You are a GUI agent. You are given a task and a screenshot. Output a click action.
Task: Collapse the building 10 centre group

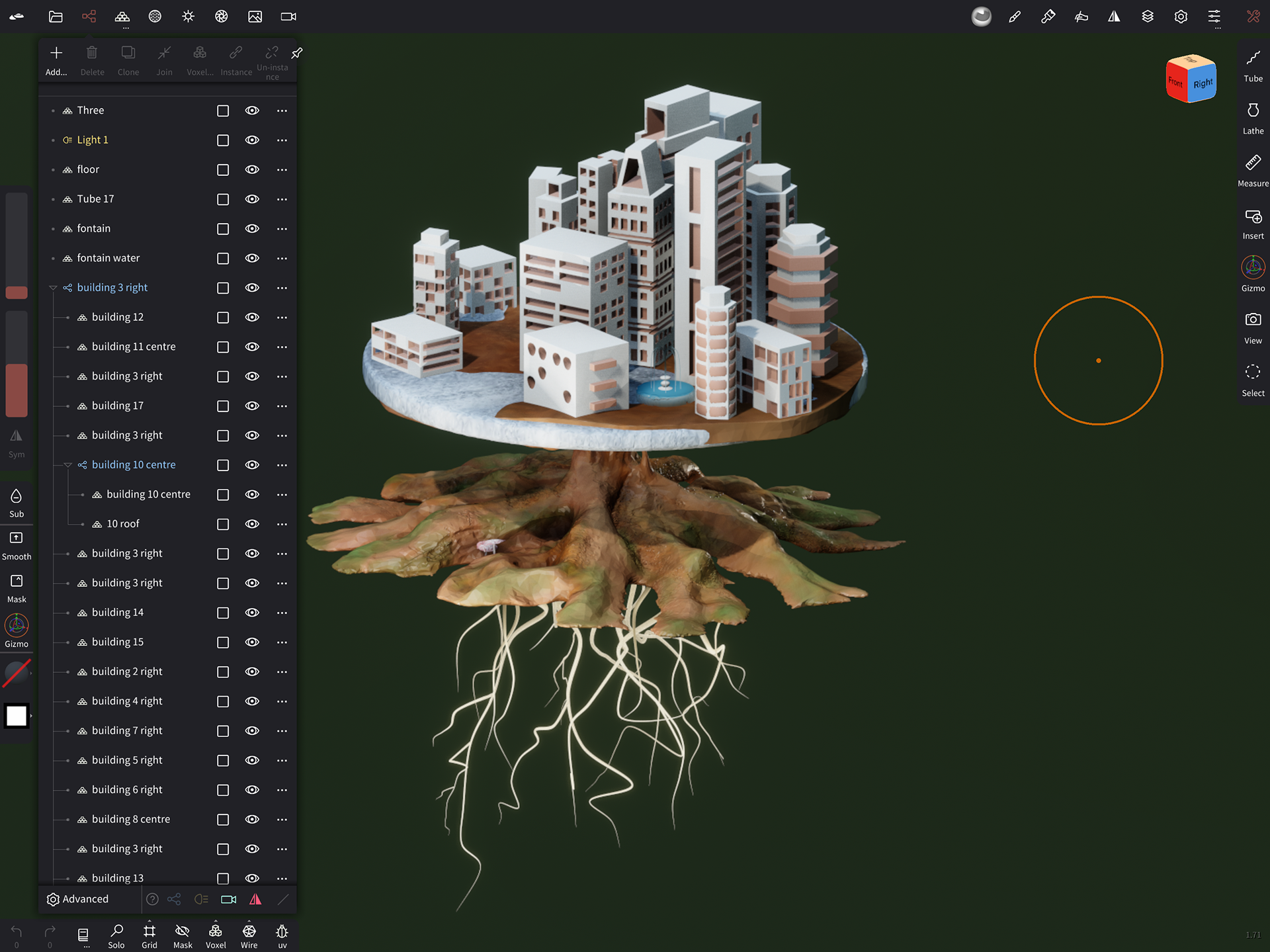pyautogui.click(x=68, y=465)
